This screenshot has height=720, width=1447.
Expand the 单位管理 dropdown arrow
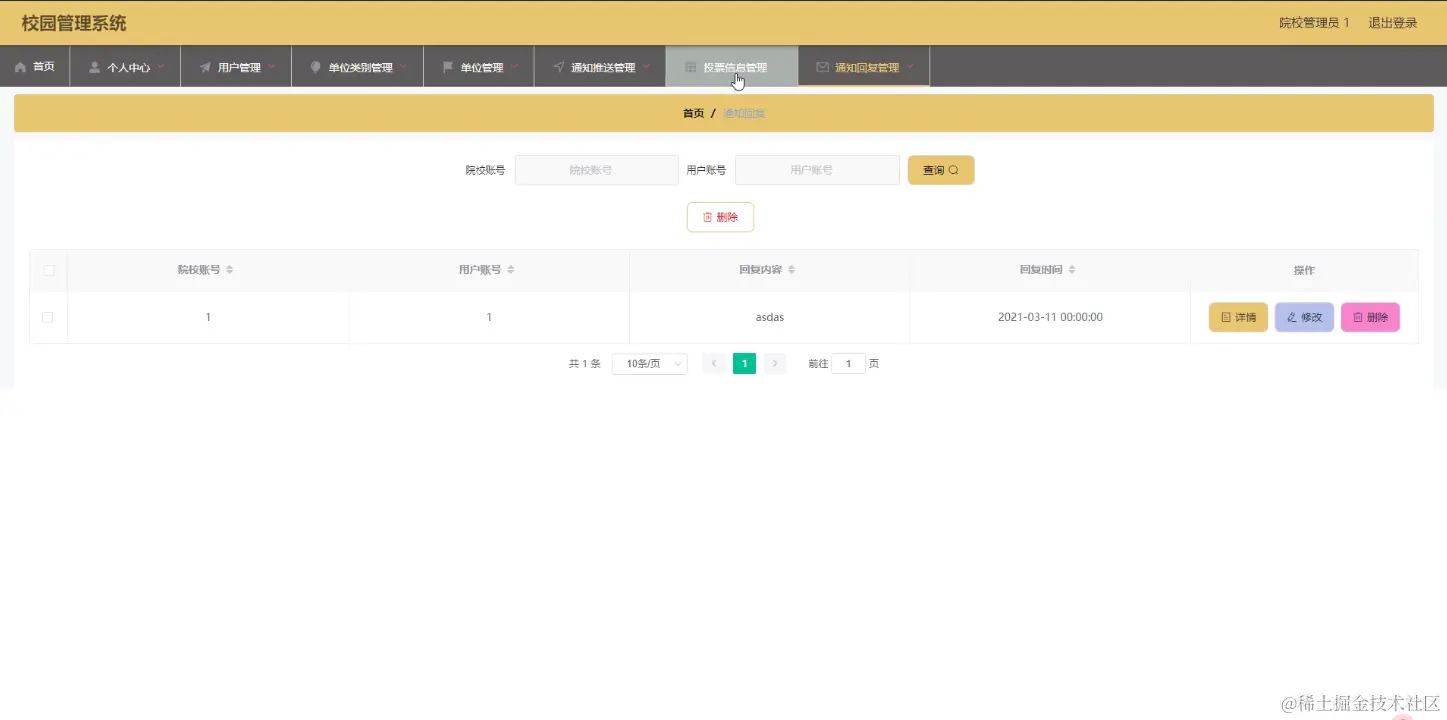coord(514,67)
